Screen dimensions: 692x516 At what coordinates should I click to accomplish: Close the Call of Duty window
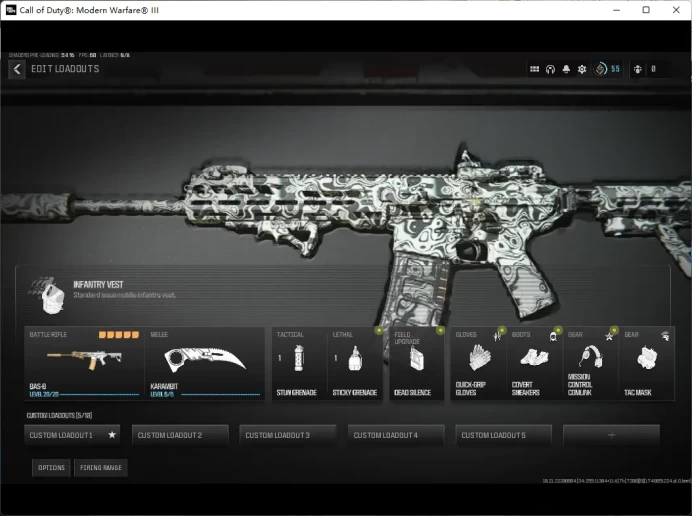click(676, 10)
